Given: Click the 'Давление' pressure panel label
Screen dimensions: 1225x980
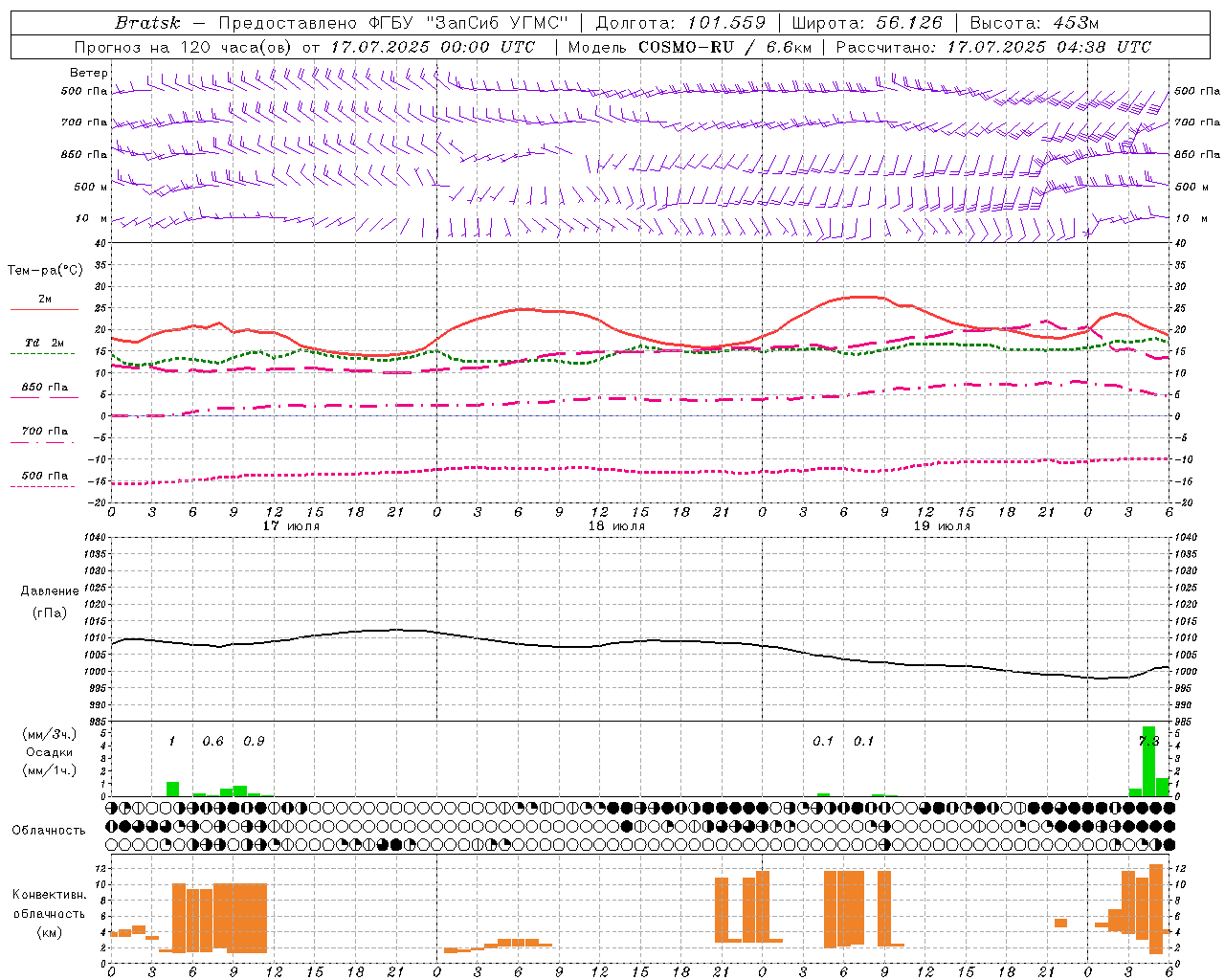Looking at the screenshot, I should (x=50, y=591).
